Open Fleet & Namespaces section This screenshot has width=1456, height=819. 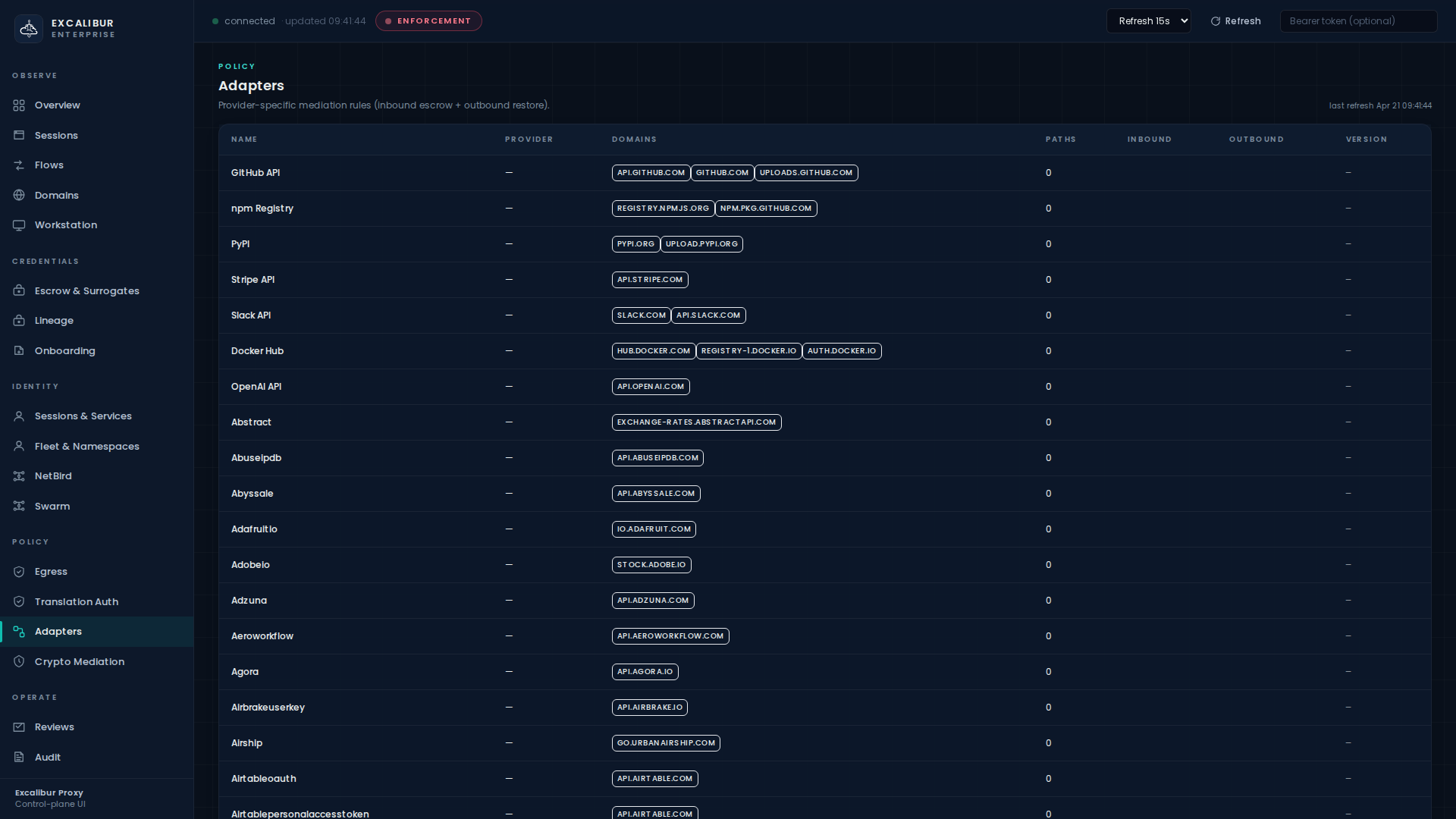click(86, 447)
